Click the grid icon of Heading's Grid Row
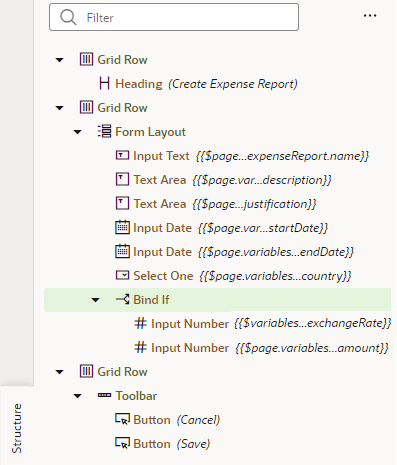 (86, 60)
